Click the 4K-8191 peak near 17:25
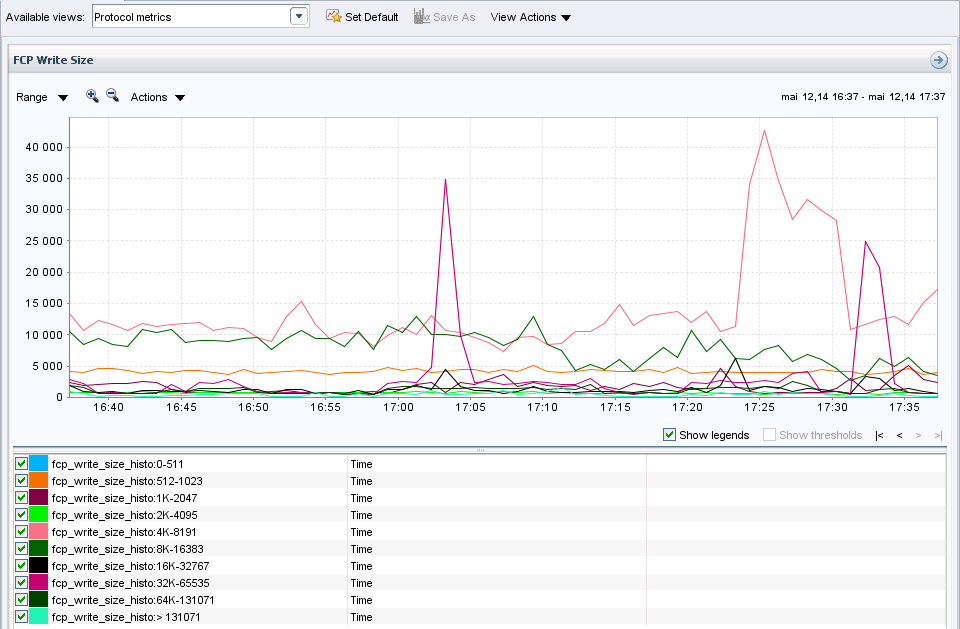960x629 pixels. pos(764,131)
